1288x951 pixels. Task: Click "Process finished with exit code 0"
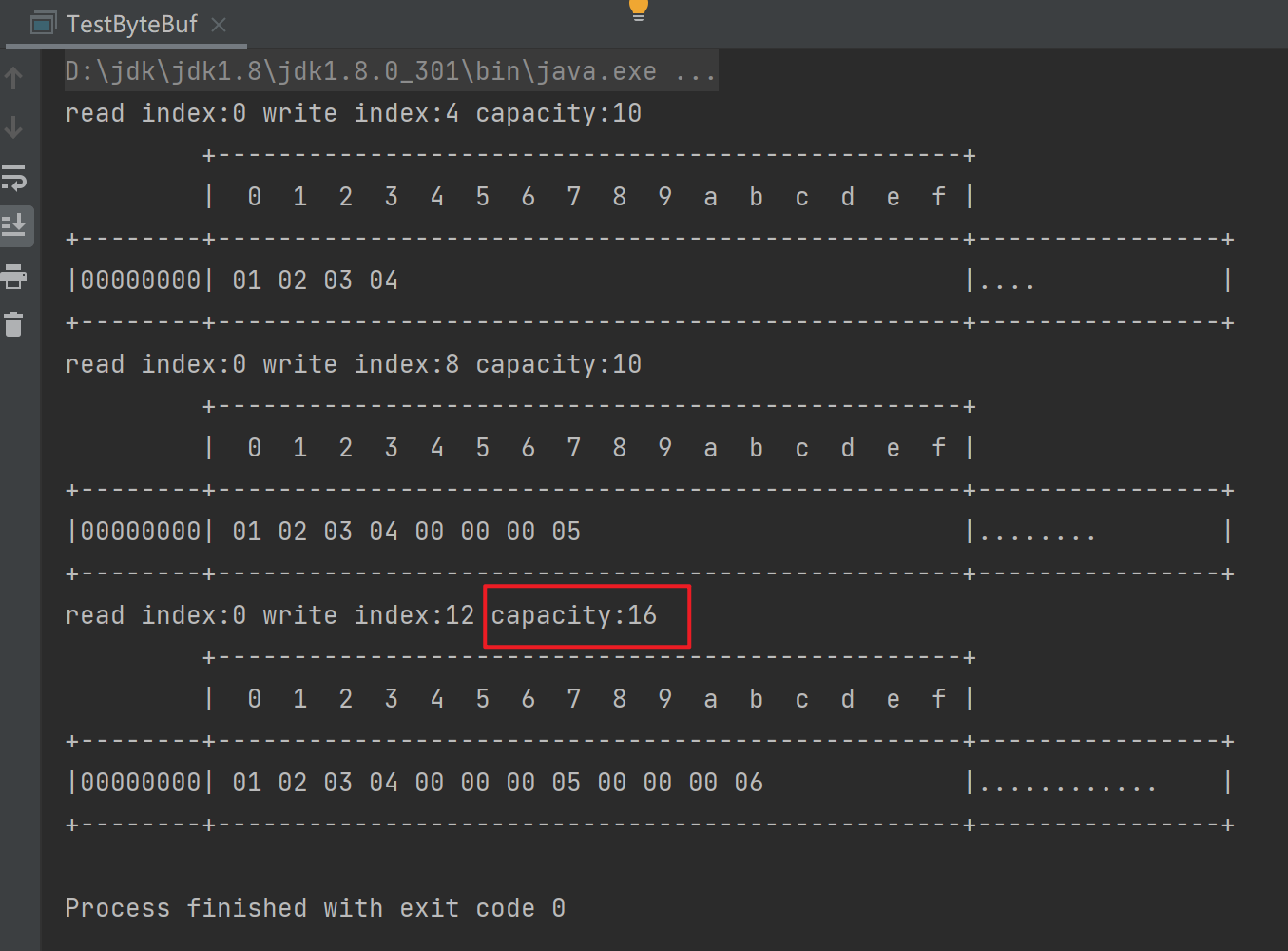click(x=315, y=908)
